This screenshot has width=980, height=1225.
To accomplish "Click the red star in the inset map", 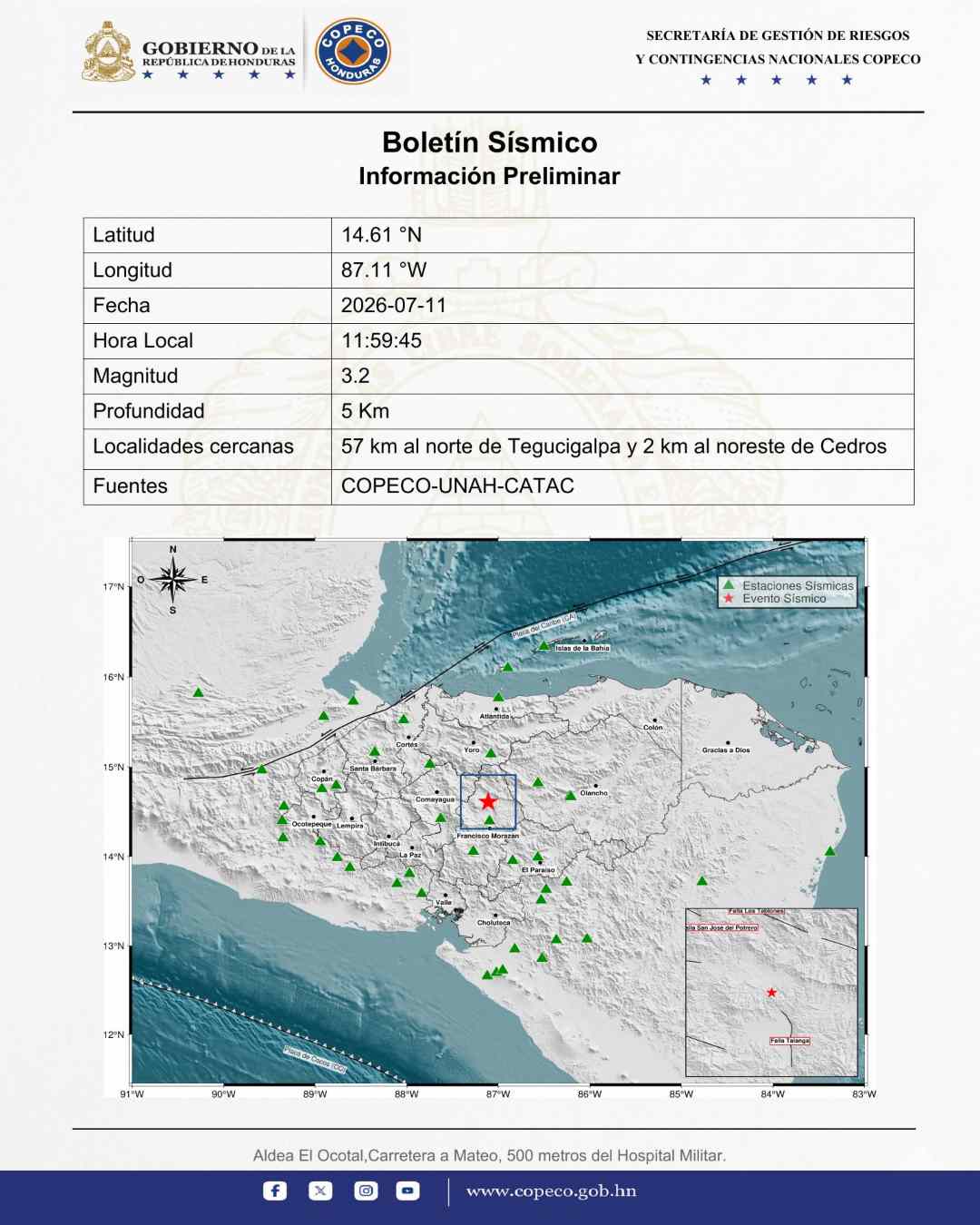I will (x=771, y=993).
